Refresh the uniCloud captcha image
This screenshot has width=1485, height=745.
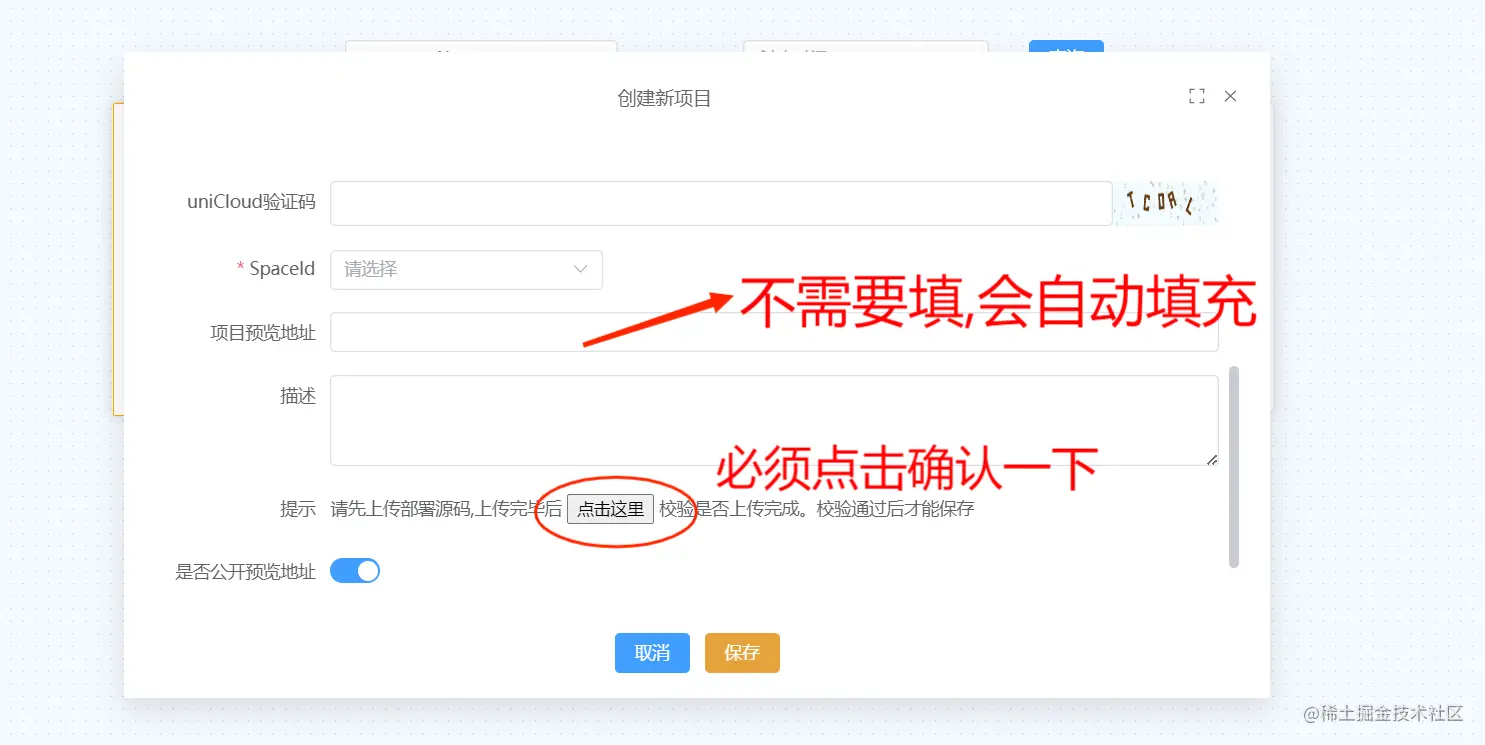[x=1167, y=202]
